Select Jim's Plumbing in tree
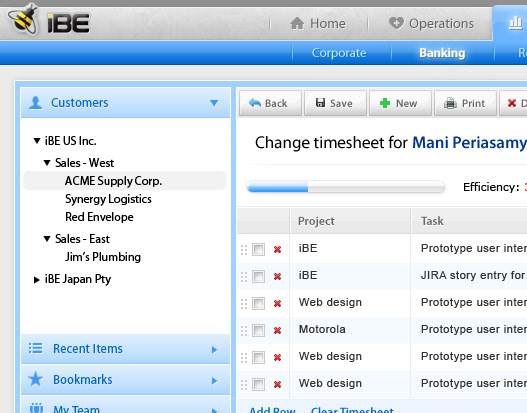 (x=103, y=257)
